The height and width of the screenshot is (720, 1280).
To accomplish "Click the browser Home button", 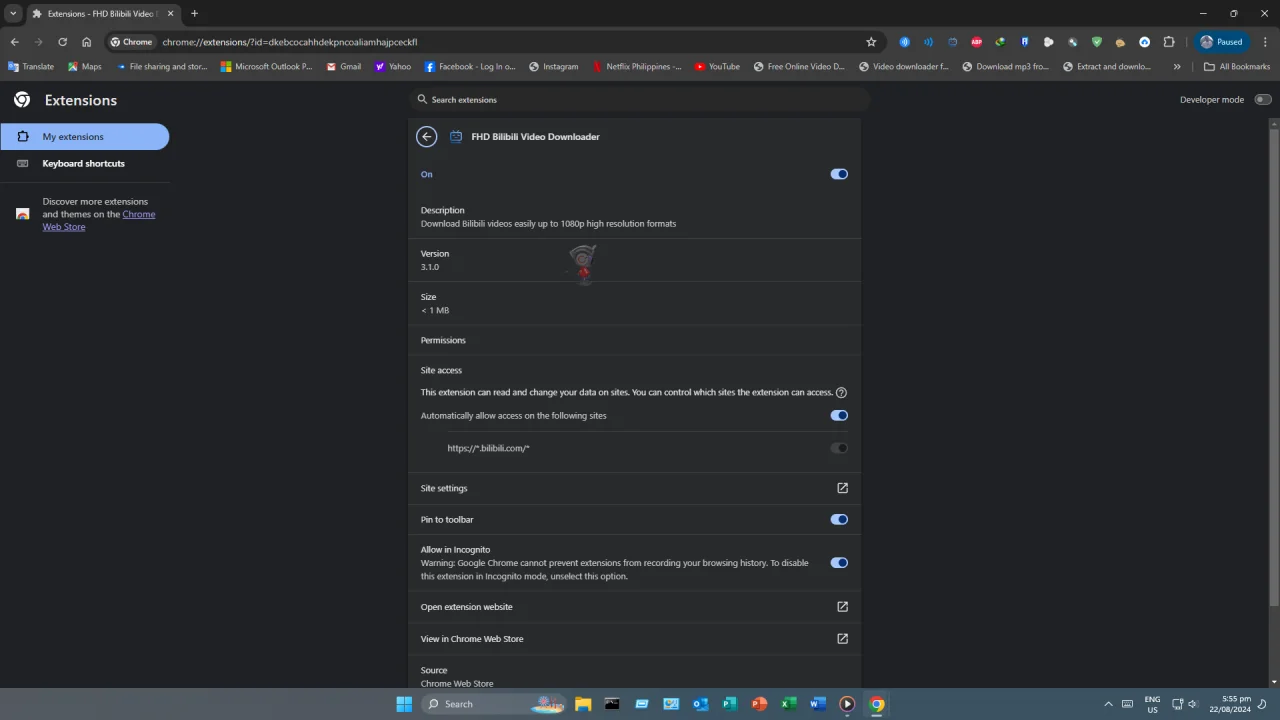I will point(86,42).
